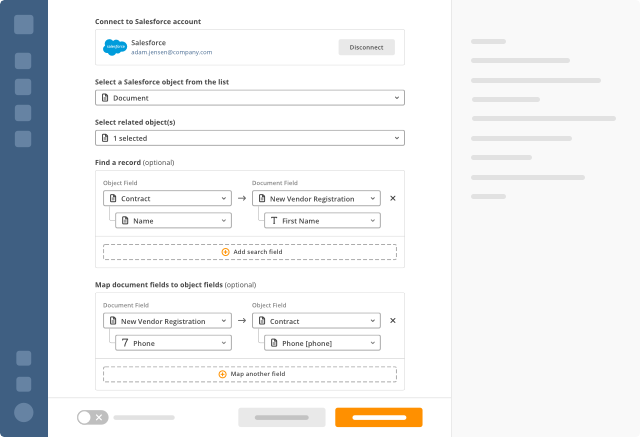Click the orange plus icon for Add search field
This screenshot has height=437, width=640.
225,252
